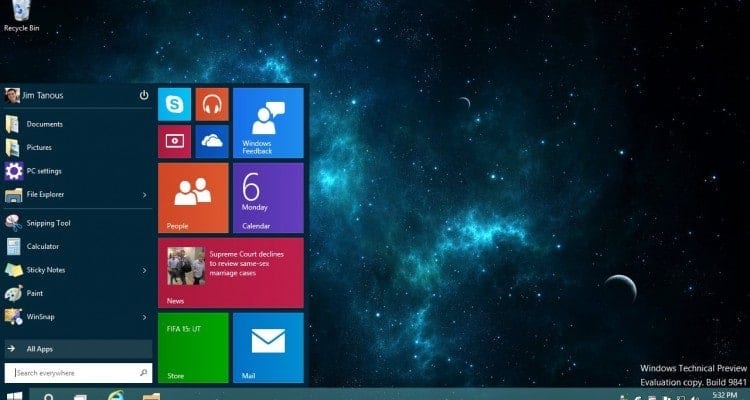Expand WinSnap jump list arrow
Image resolution: width=750 pixels, height=400 pixels.
coord(144,316)
